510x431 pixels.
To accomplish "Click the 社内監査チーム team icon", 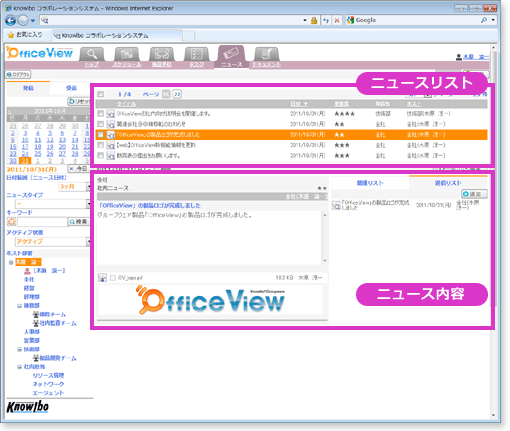I will pyautogui.click(x=36, y=323).
